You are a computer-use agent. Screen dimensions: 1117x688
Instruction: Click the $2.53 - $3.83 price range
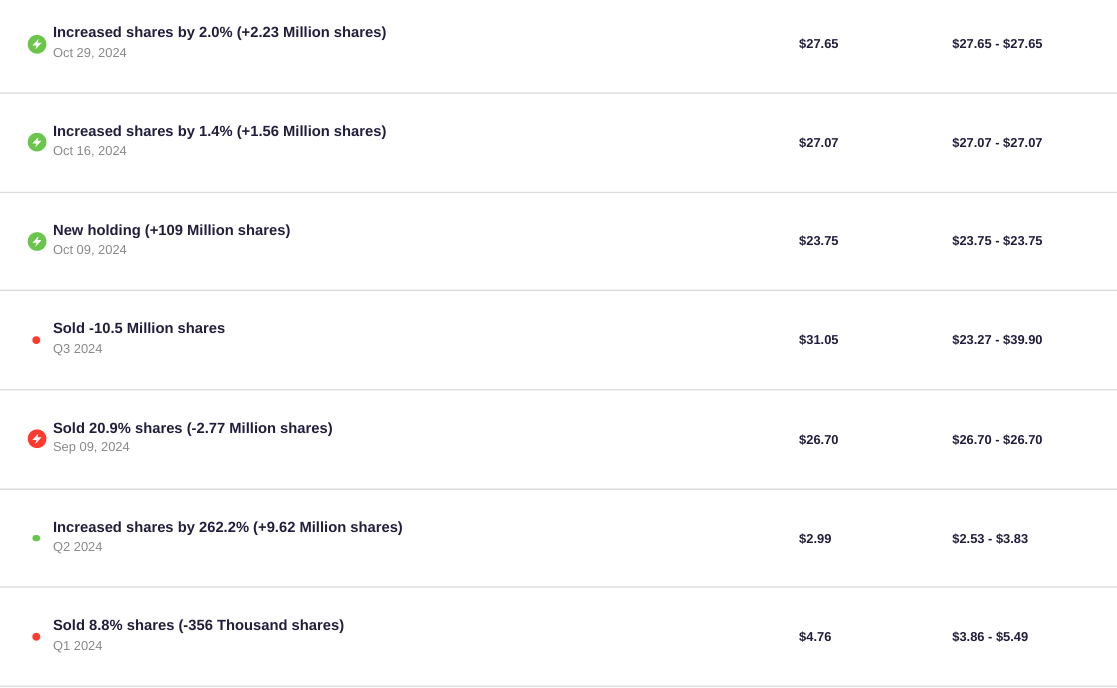[x=989, y=538]
